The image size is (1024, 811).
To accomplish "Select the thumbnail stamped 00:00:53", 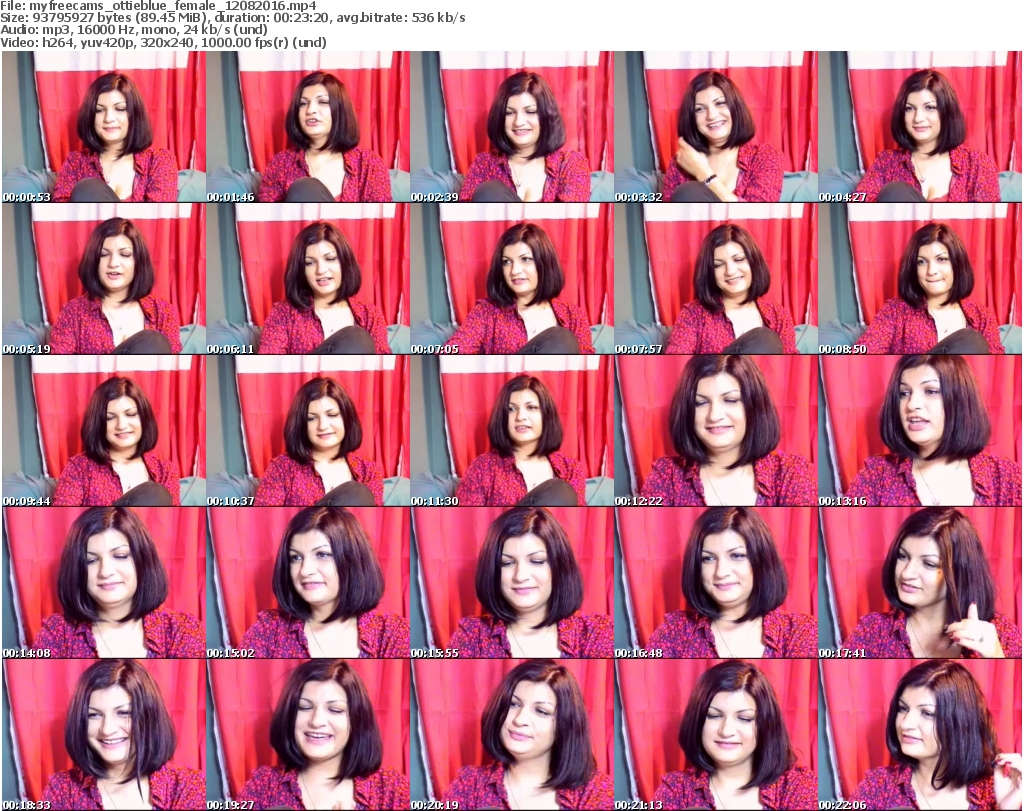I will [104, 127].
